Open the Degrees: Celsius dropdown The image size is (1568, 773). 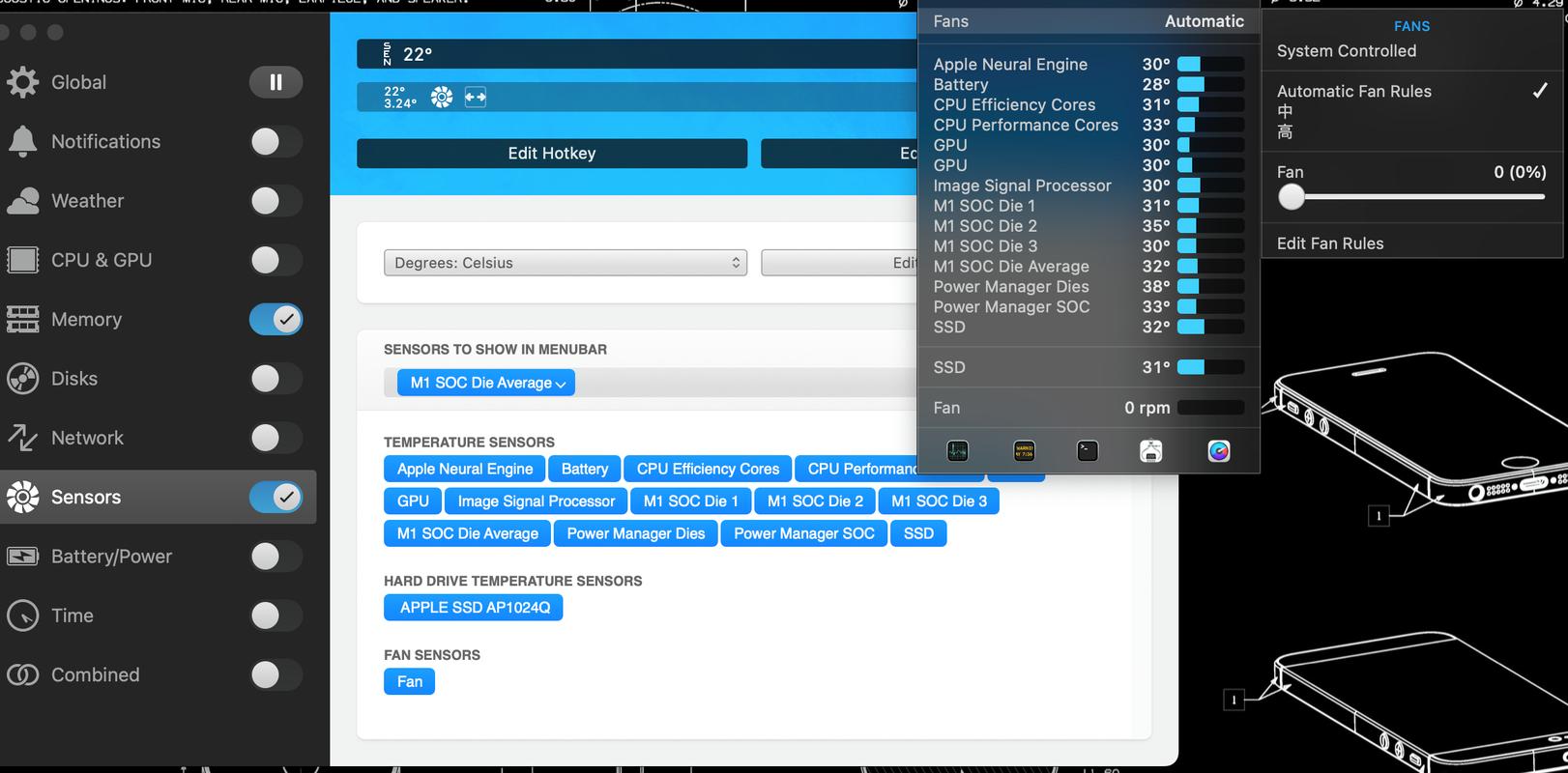(x=565, y=263)
